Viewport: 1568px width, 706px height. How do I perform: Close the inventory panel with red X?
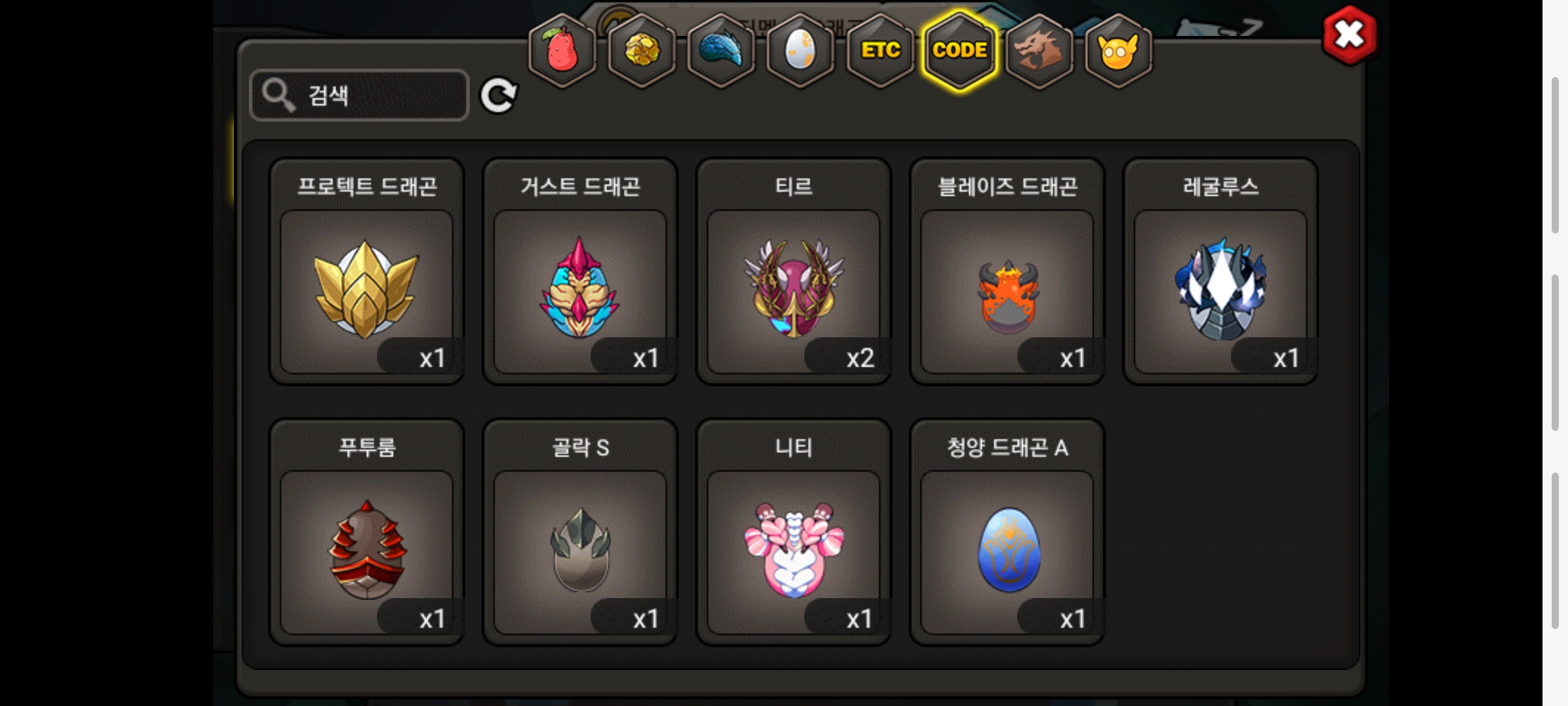point(1350,35)
